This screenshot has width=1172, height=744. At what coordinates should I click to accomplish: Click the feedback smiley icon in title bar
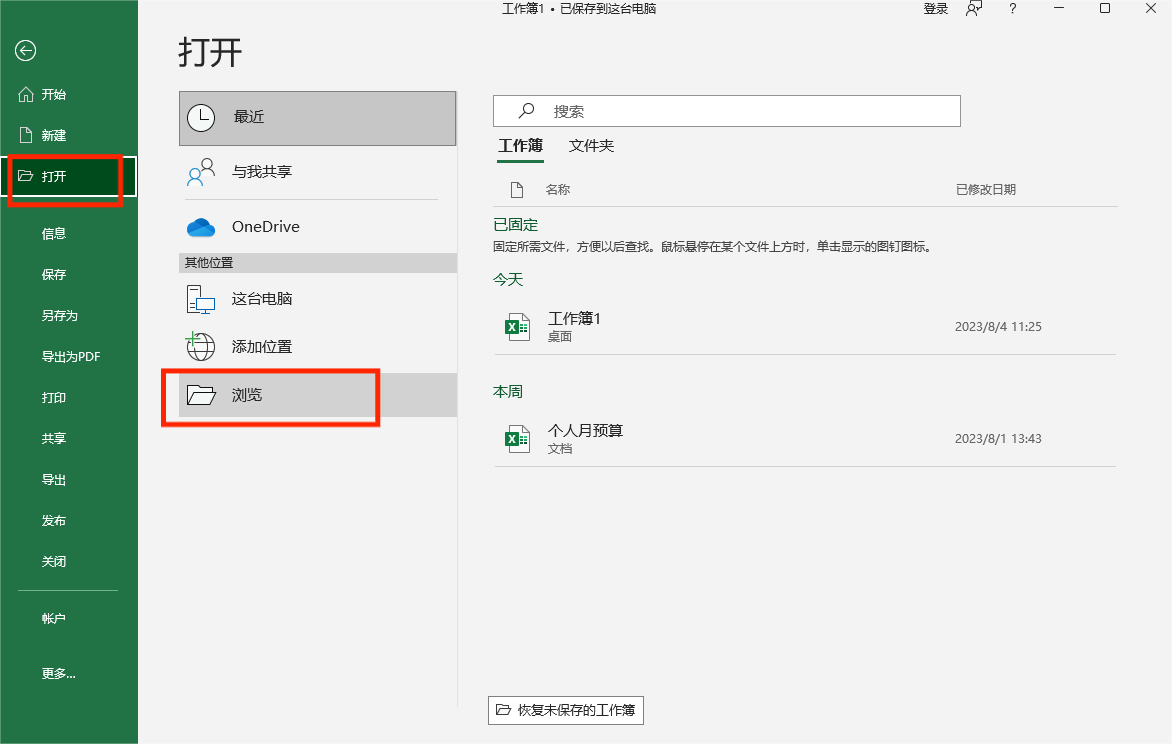point(973,9)
